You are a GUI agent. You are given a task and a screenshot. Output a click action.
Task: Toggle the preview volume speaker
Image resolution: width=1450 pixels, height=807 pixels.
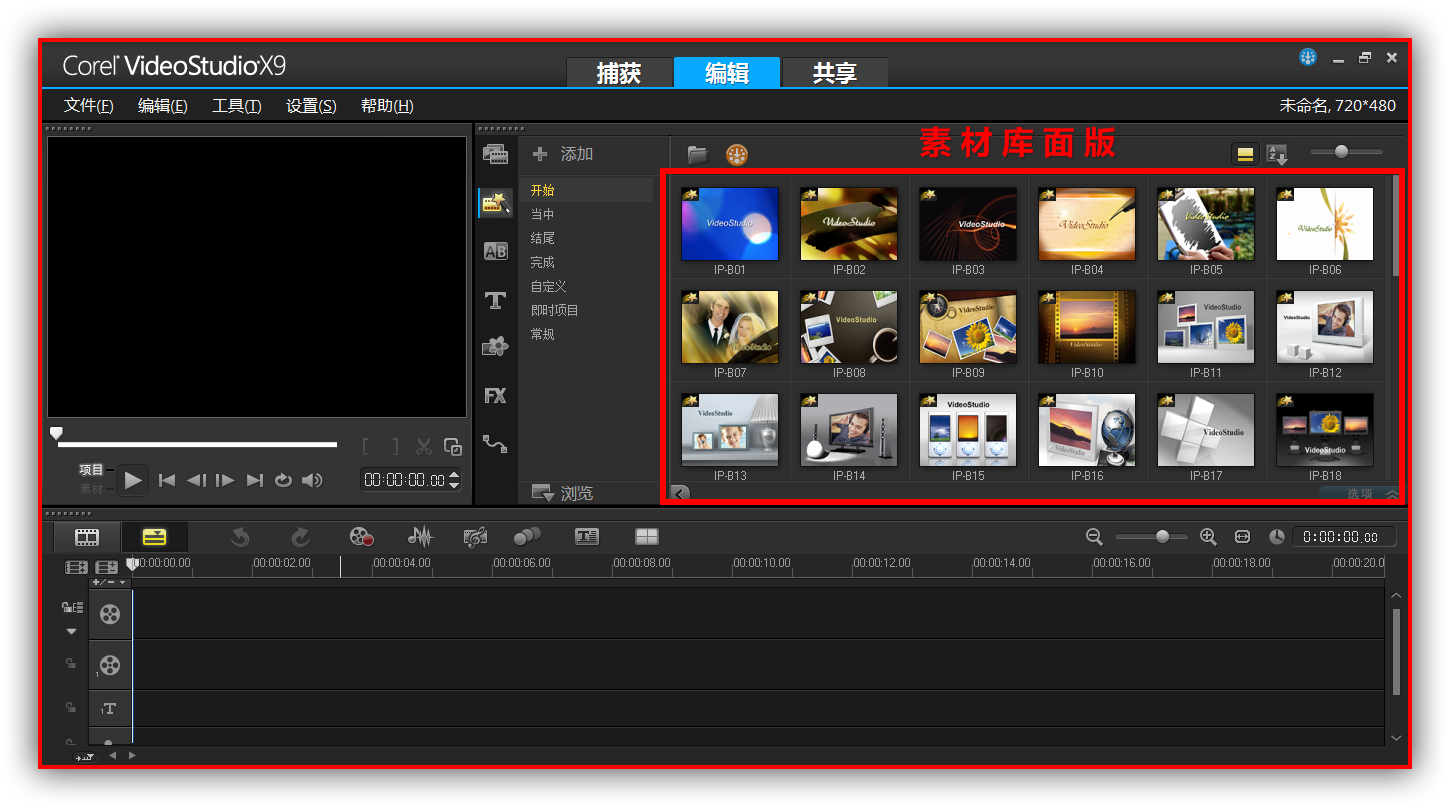[x=312, y=480]
